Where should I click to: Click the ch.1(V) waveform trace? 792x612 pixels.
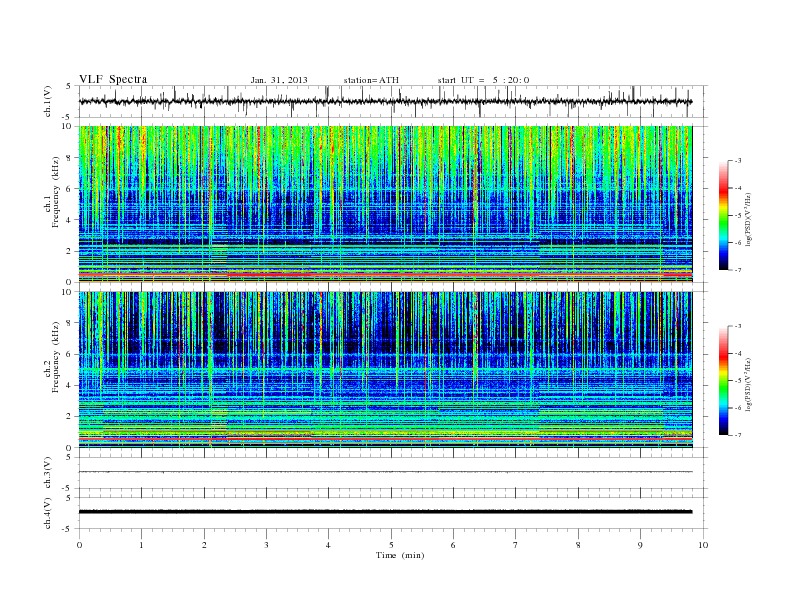coord(385,101)
